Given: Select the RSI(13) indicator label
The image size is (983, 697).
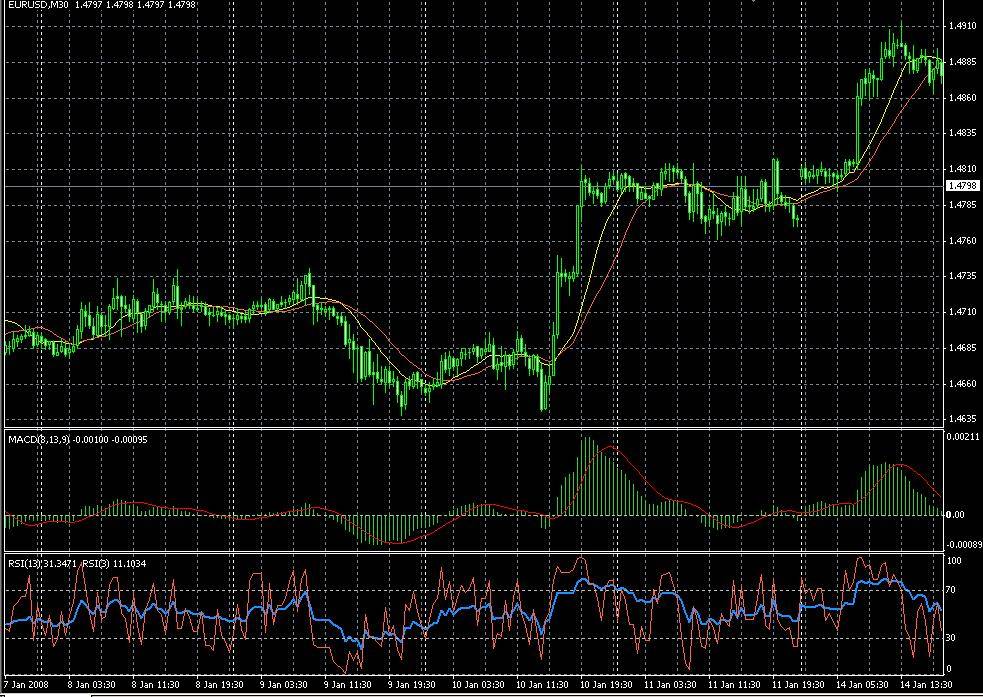Looking at the screenshot, I should (x=19, y=564).
